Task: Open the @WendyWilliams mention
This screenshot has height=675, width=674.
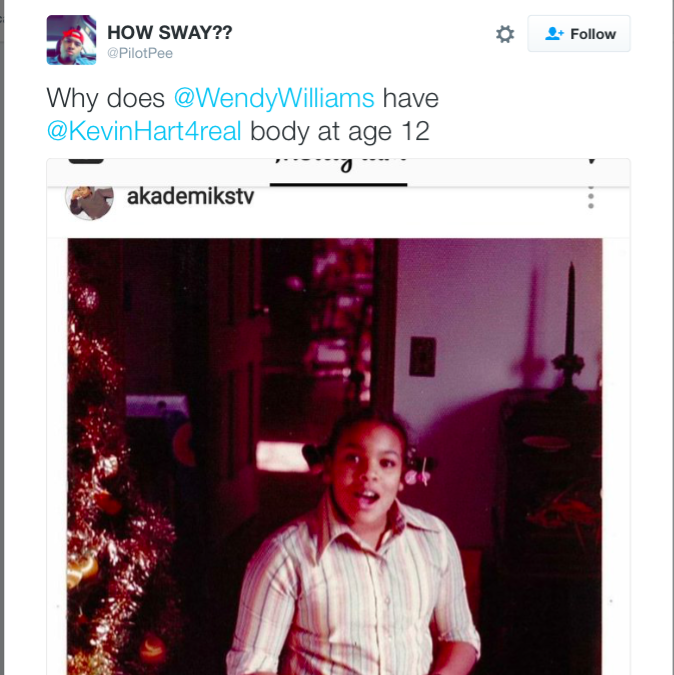Action: (x=274, y=98)
